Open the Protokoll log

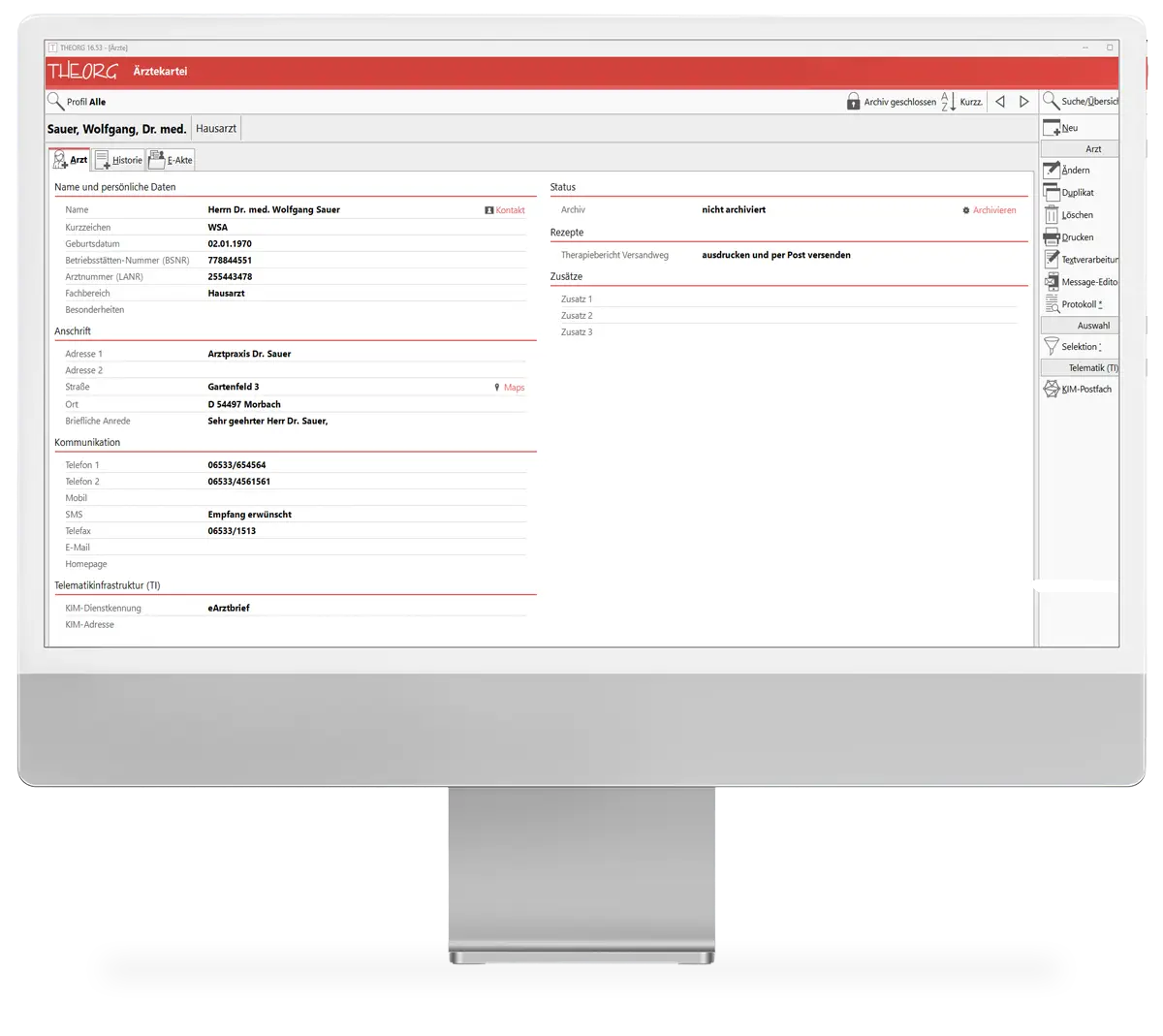click(x=1052, y=304)
